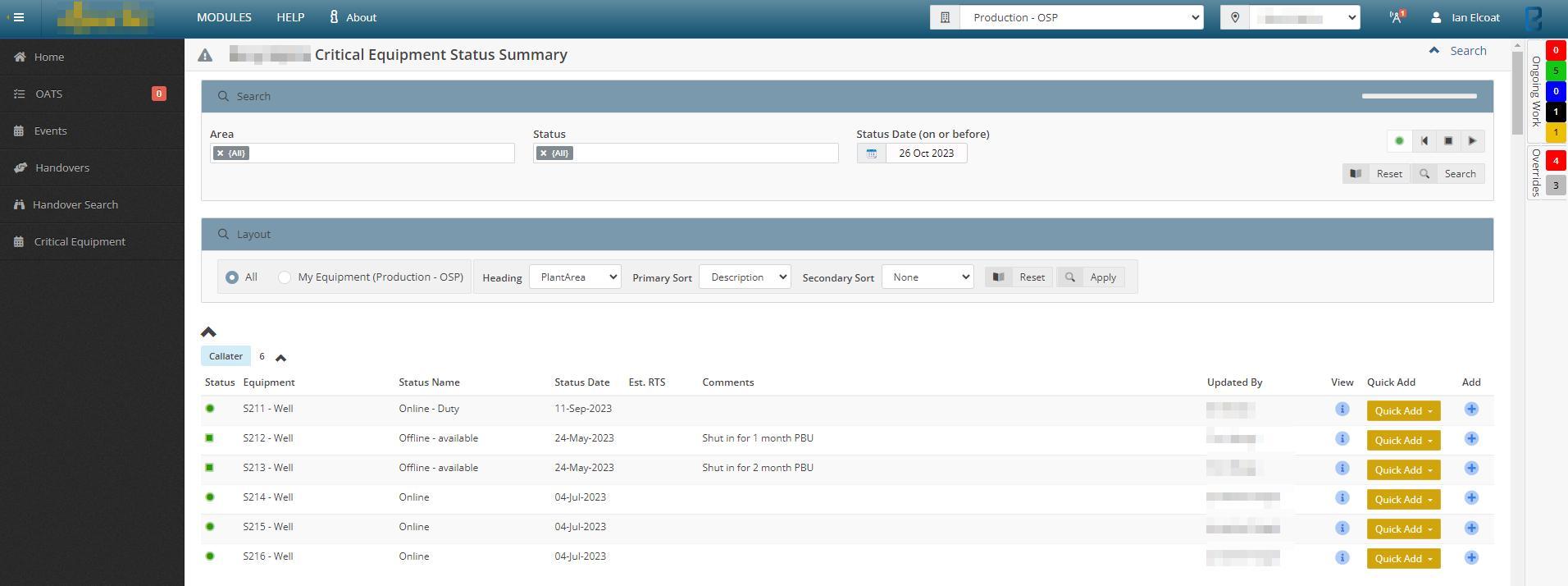Open the Status Date calendar picker icon
Viewport: 1568px width, 586px height.
(872, 153)
